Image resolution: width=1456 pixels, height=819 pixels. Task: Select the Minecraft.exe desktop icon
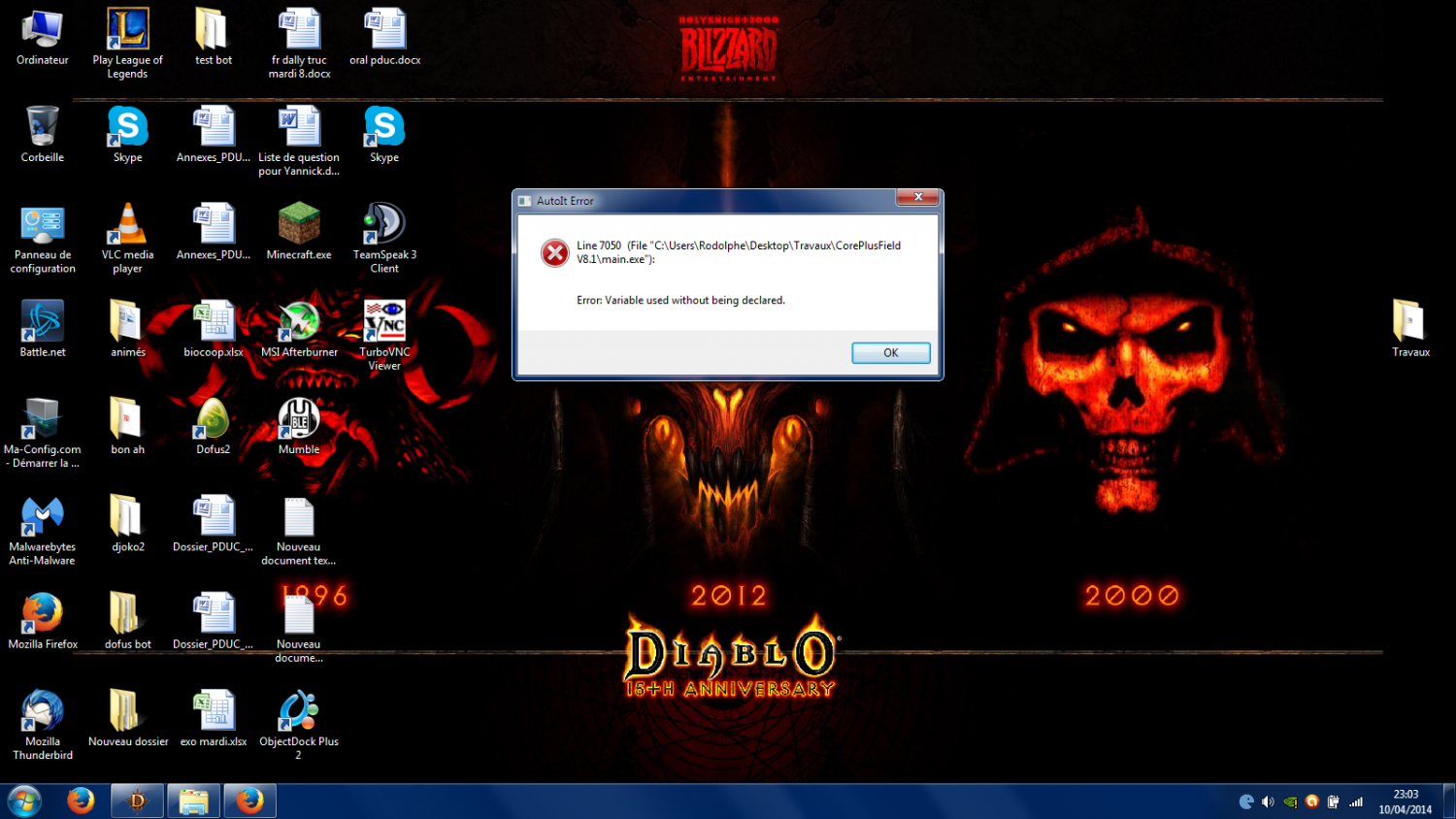(x=299, y=231)
